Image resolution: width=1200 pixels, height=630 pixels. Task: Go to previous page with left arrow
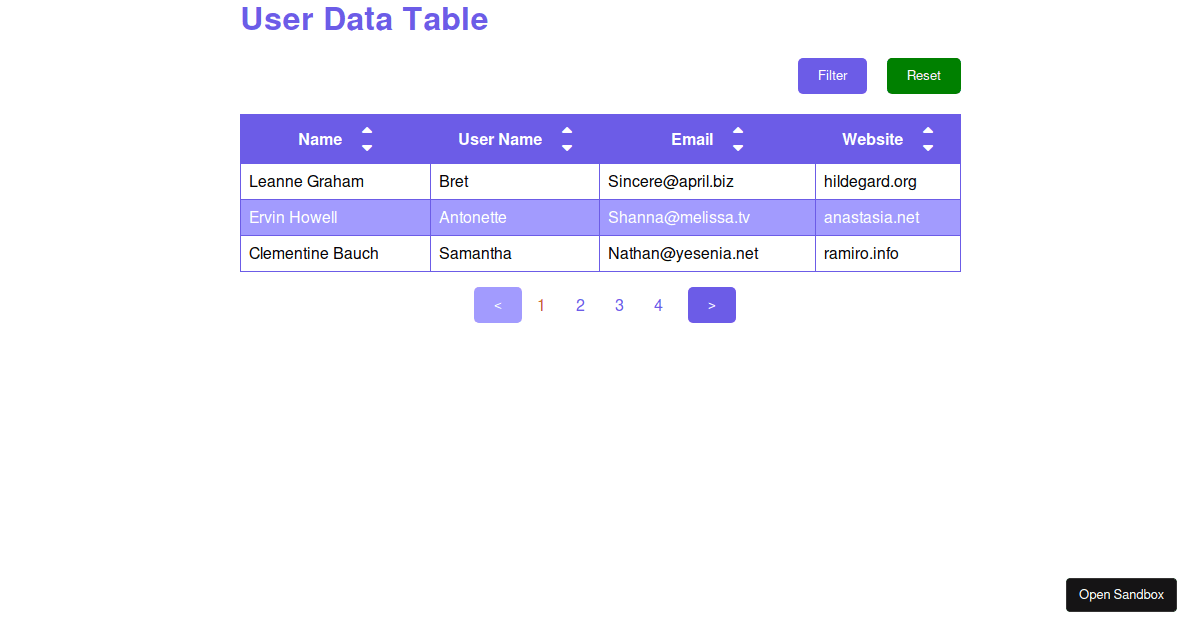(497, 304)
